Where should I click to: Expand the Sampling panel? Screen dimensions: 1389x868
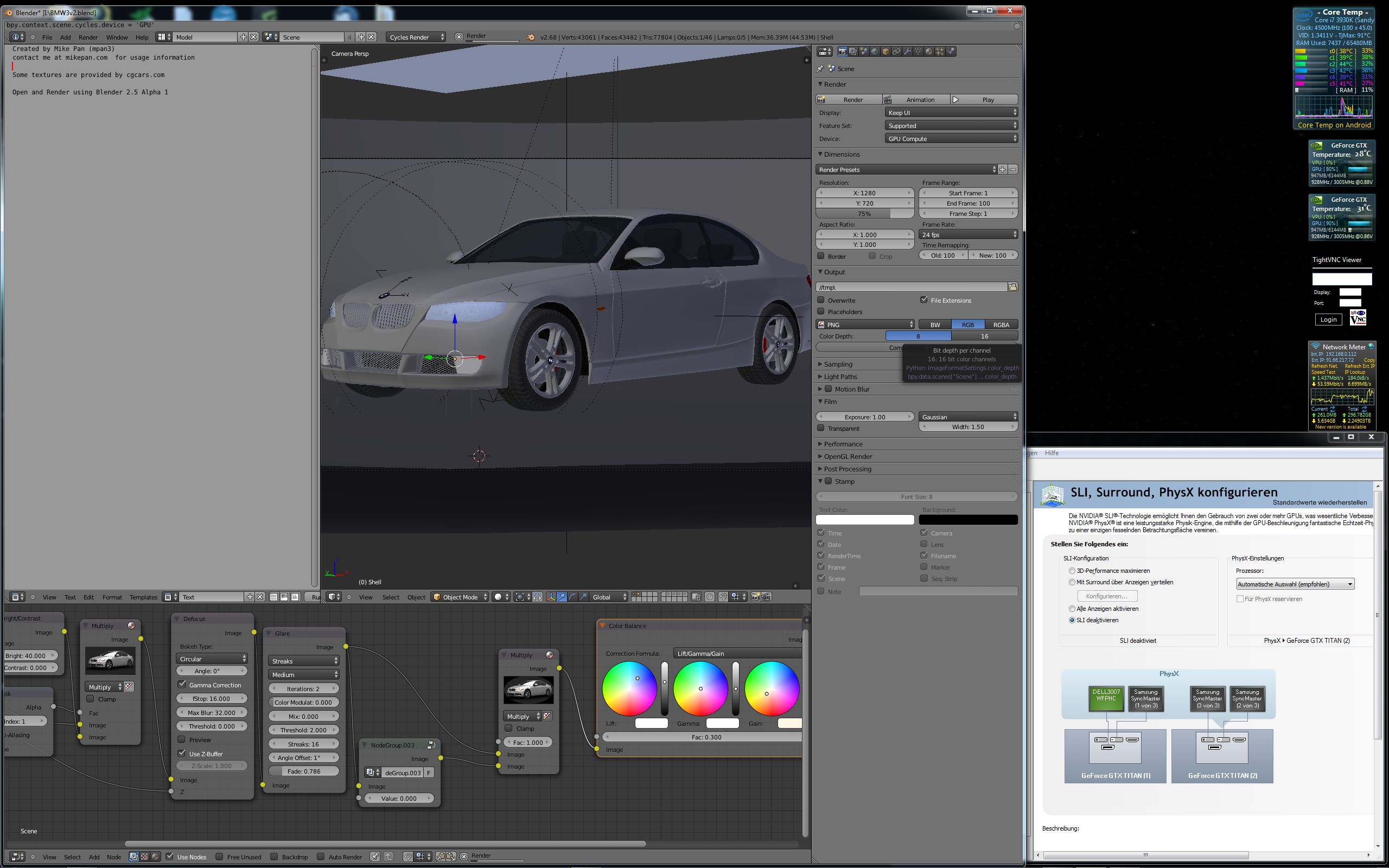(838, 364)
